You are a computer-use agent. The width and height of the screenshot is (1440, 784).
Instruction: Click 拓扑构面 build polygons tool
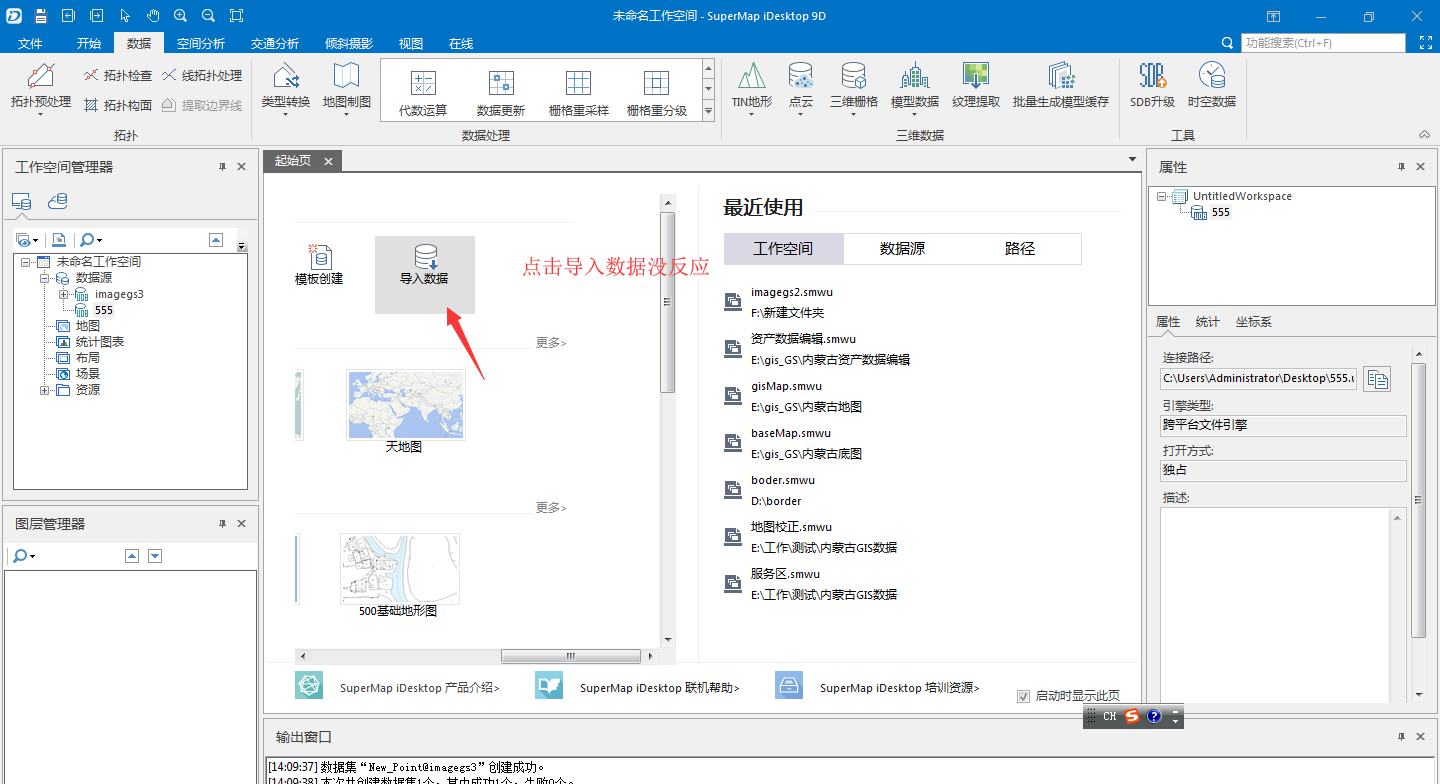pos(117,105)
